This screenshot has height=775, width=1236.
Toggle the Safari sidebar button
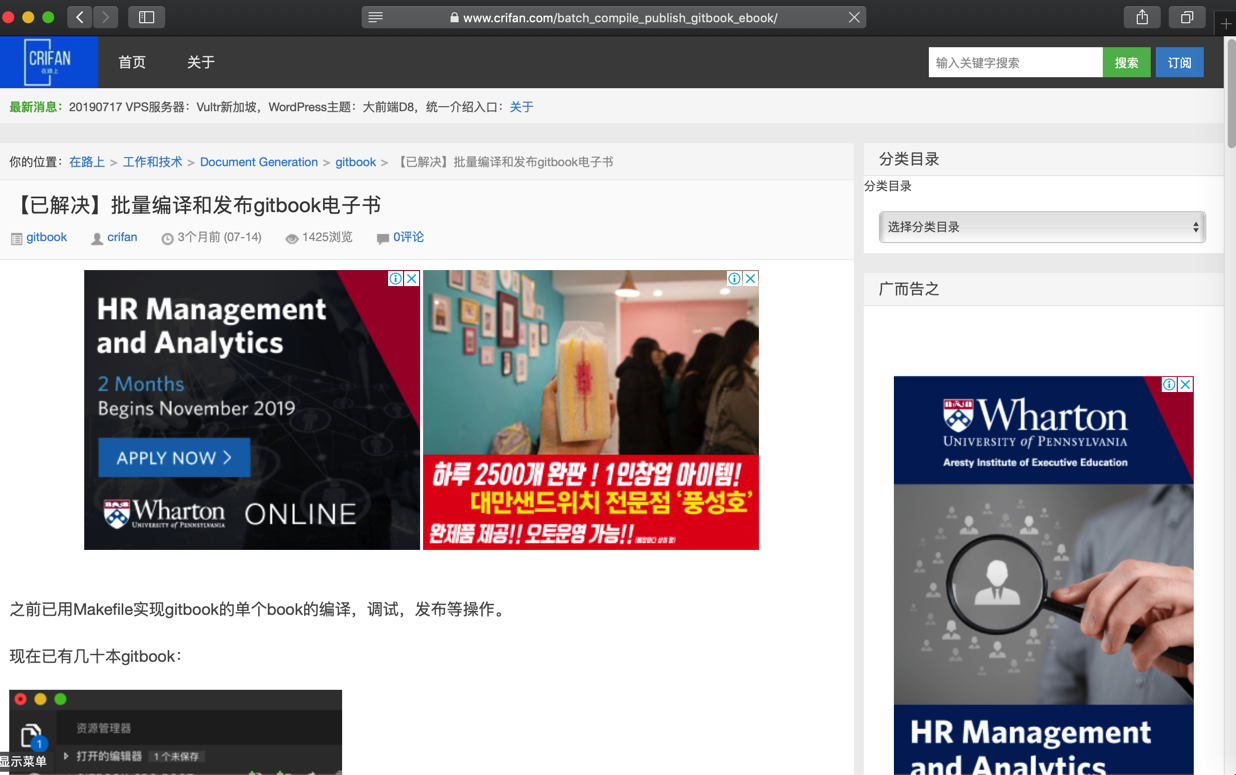click(x=146, y=17)
